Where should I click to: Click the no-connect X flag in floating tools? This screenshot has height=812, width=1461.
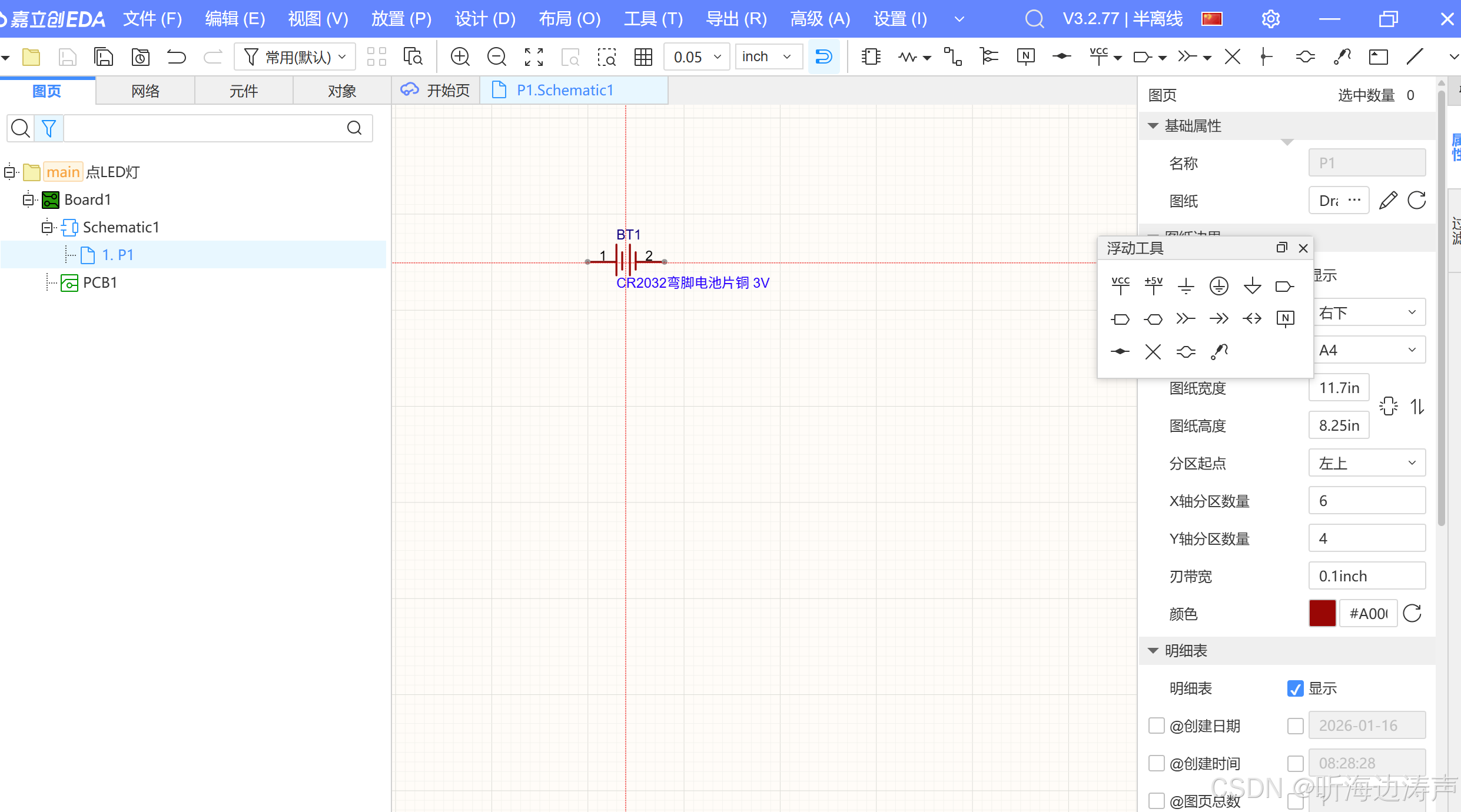(1153, 352)
